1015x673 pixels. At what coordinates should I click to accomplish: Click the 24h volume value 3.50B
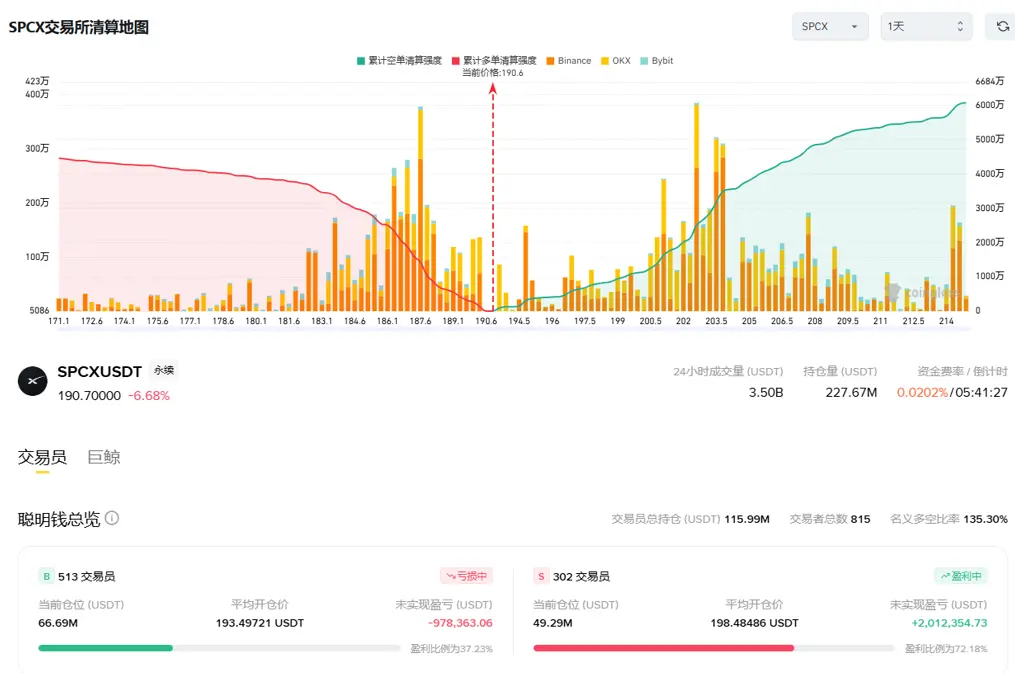click(766, 392)
